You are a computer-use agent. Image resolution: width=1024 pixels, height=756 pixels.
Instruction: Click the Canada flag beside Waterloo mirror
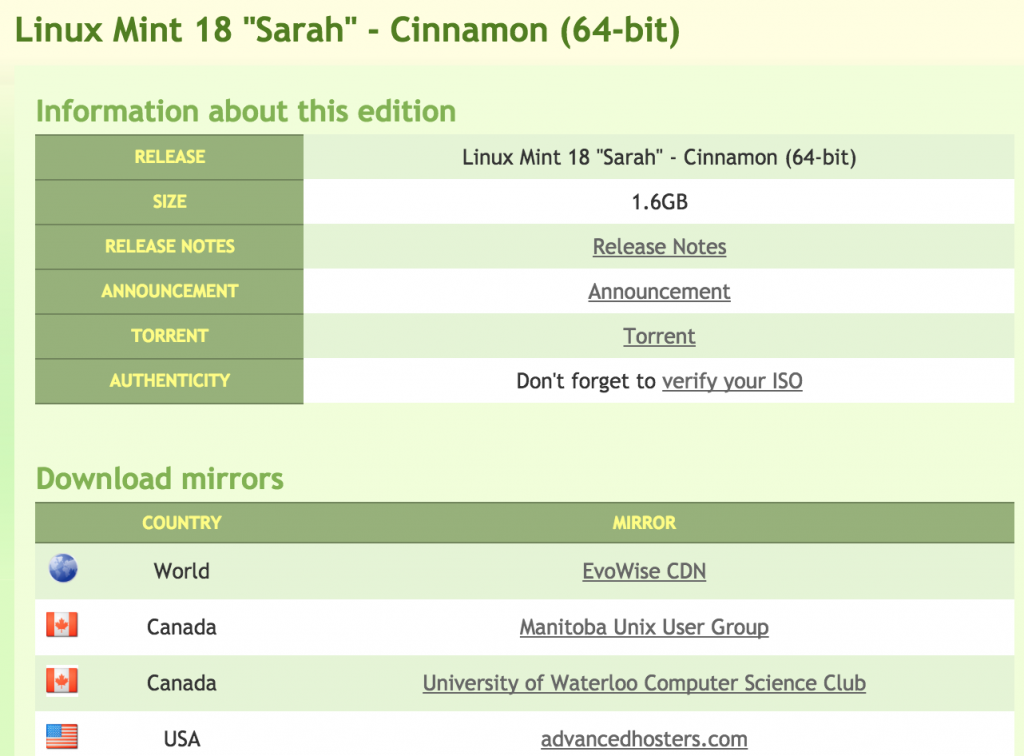pos(62,681)
